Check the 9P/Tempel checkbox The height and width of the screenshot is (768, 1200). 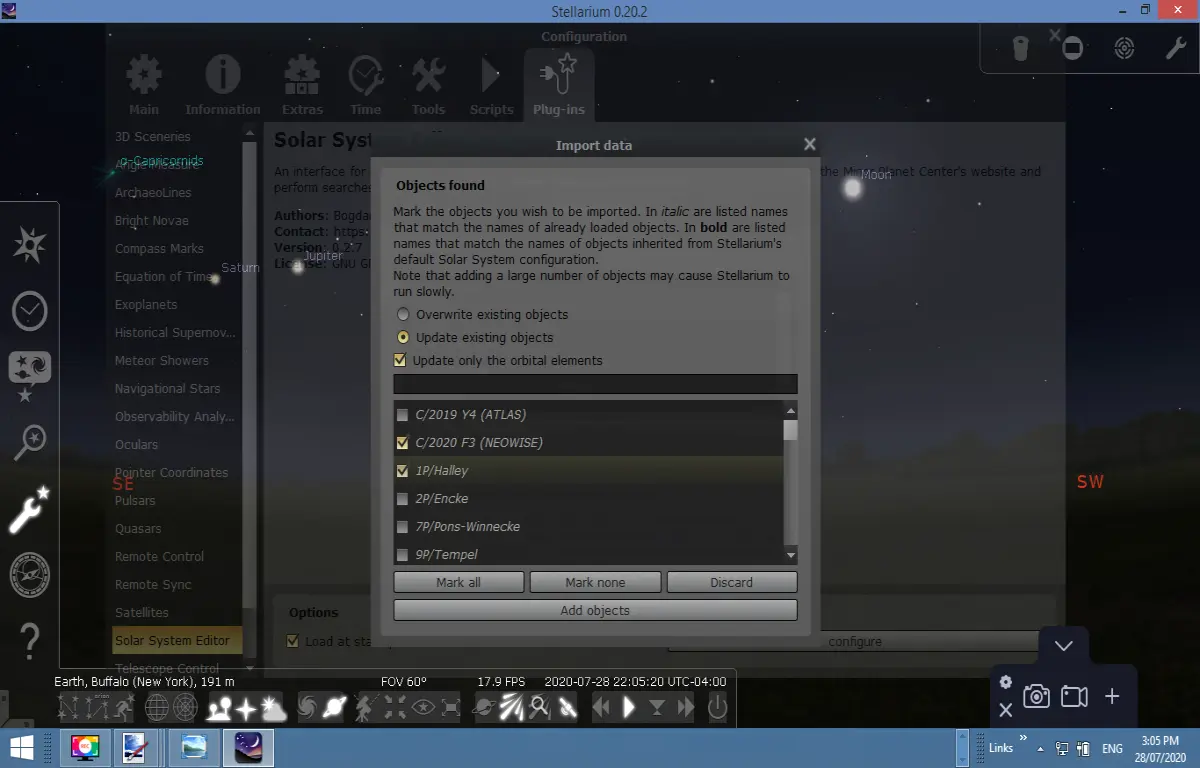point(402,554)
